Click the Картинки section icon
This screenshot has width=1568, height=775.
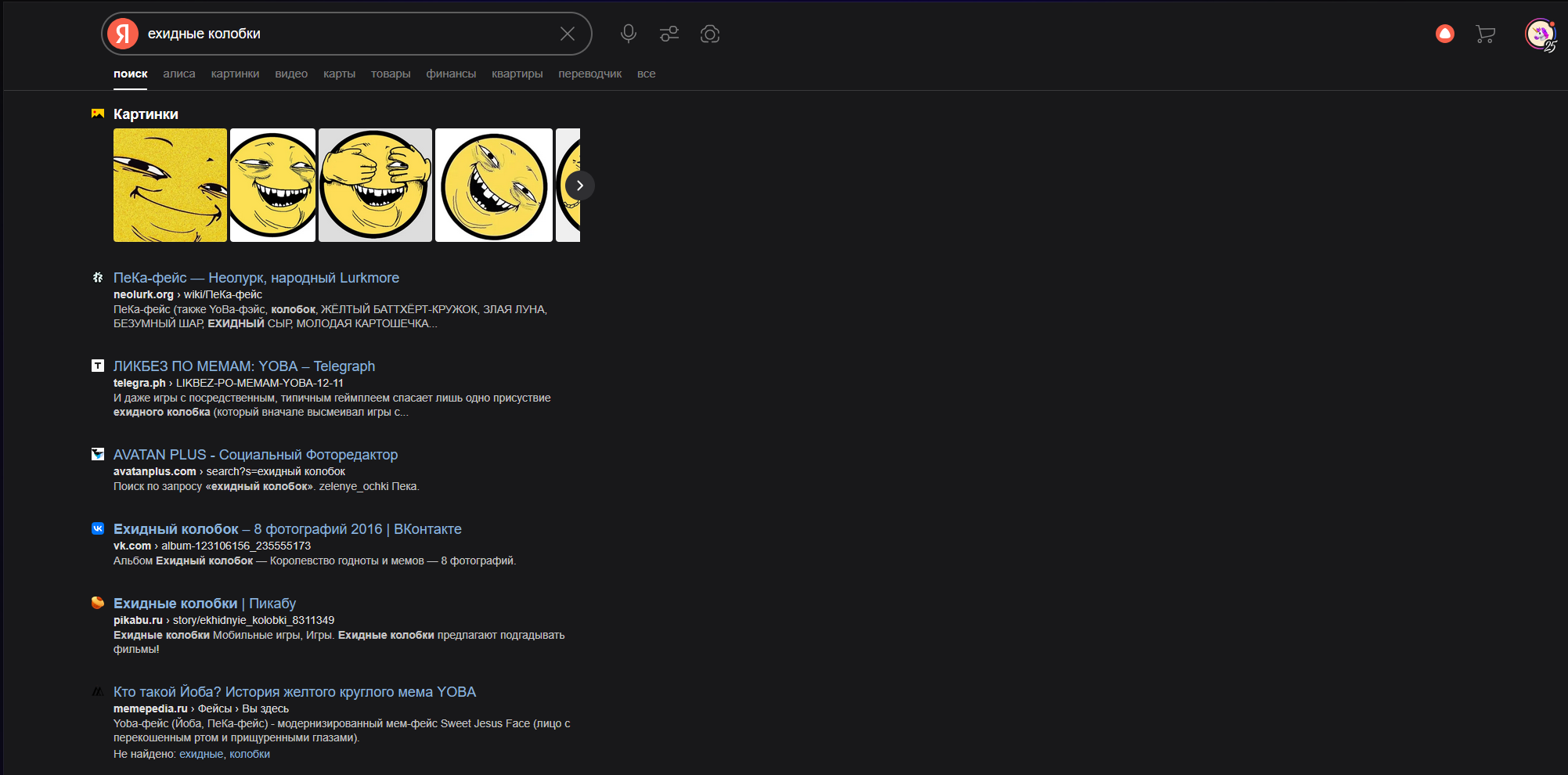pos(98,114)
